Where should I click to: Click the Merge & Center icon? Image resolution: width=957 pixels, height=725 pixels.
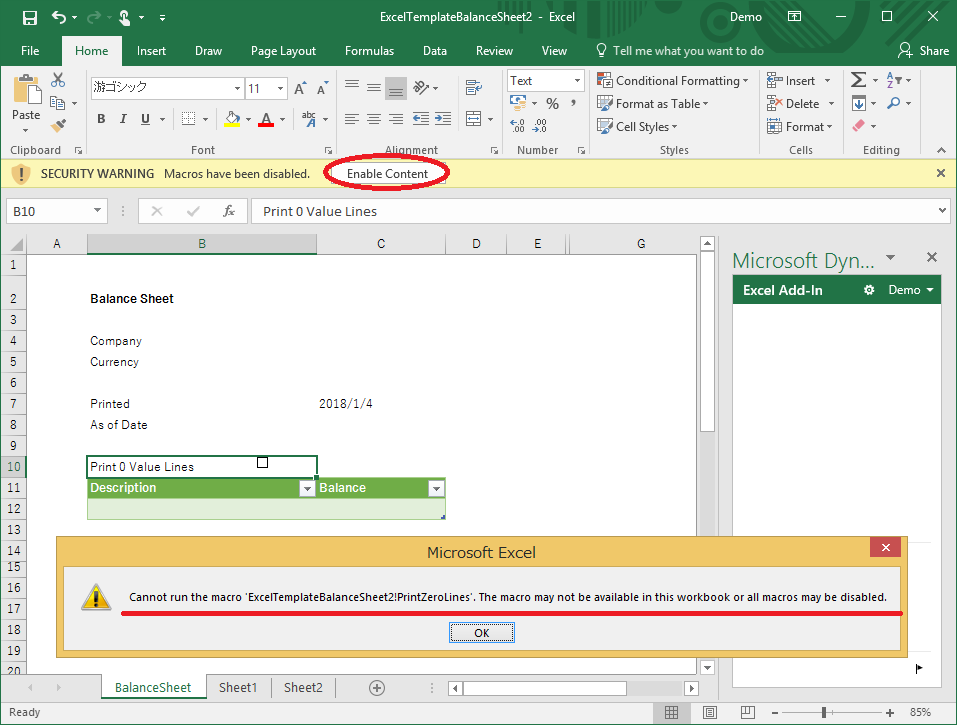[x=474, y=118]
